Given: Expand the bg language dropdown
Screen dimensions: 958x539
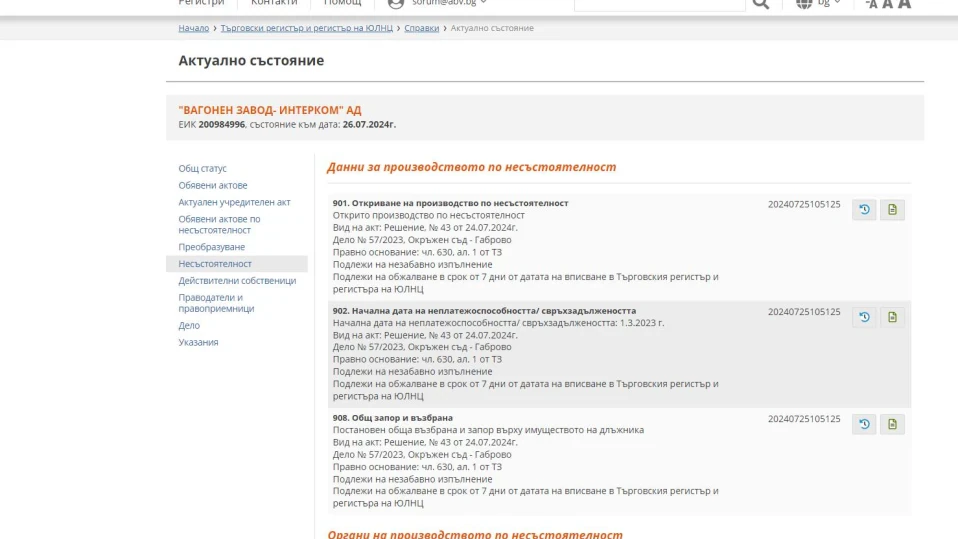Looking at the screenshot, I should pyautogui.click(x=829, y=2).
